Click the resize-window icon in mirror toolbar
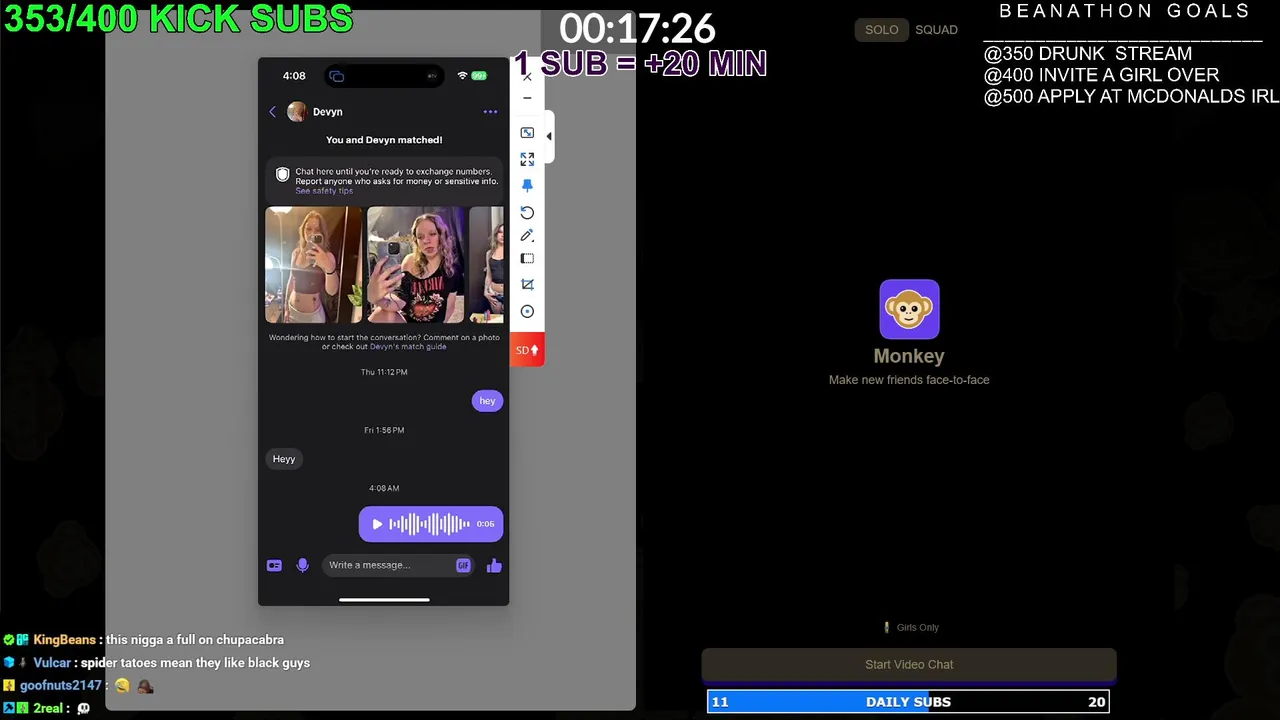 tap(527, 133)
